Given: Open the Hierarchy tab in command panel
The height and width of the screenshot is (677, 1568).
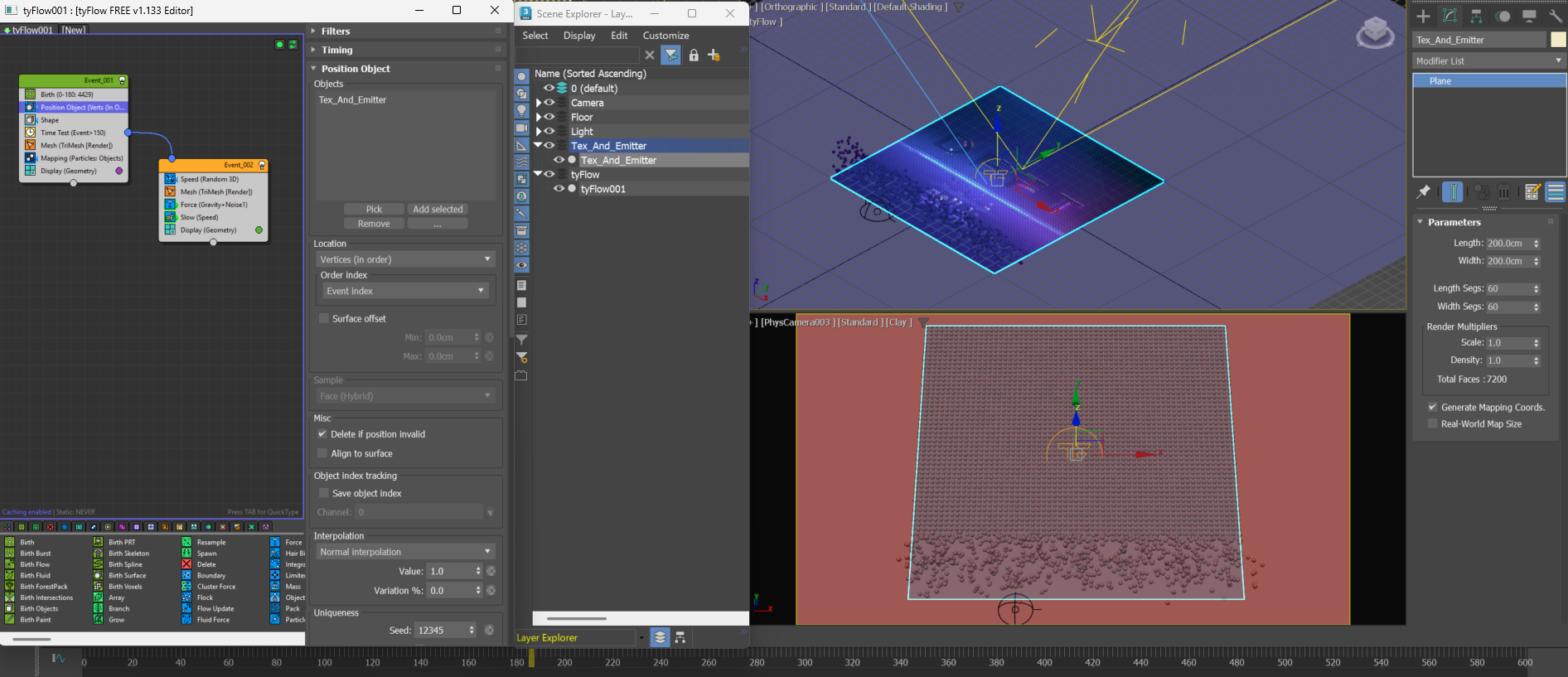Looking at the screenshot, I should [x=1476, y=16].
